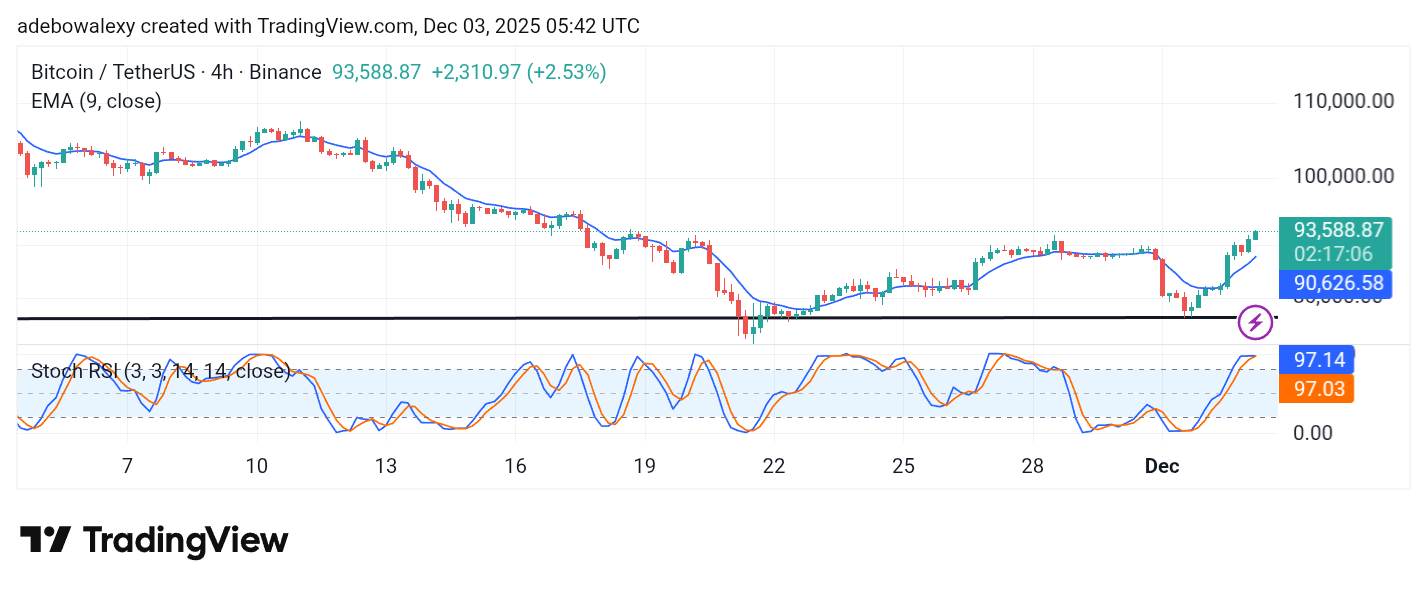Click the orange 97.03 Stoch RSI value

[x=1317, y=388]
